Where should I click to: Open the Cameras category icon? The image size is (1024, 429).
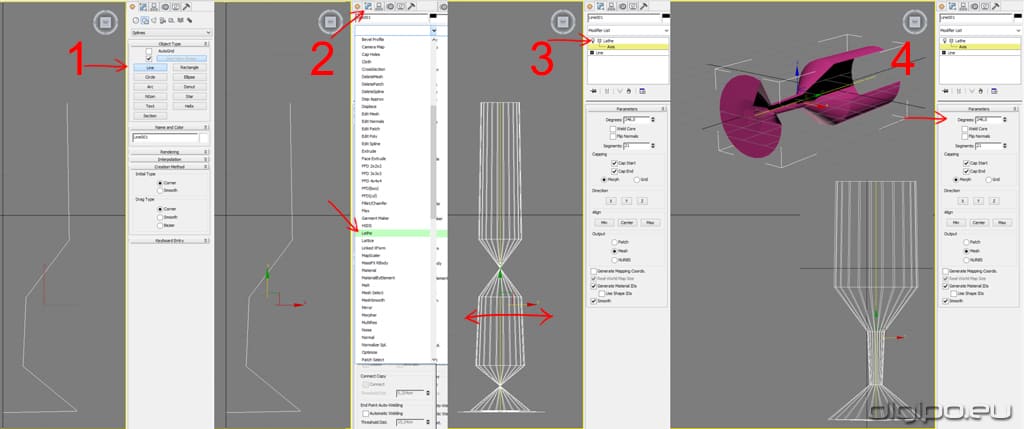coord(163,20)
